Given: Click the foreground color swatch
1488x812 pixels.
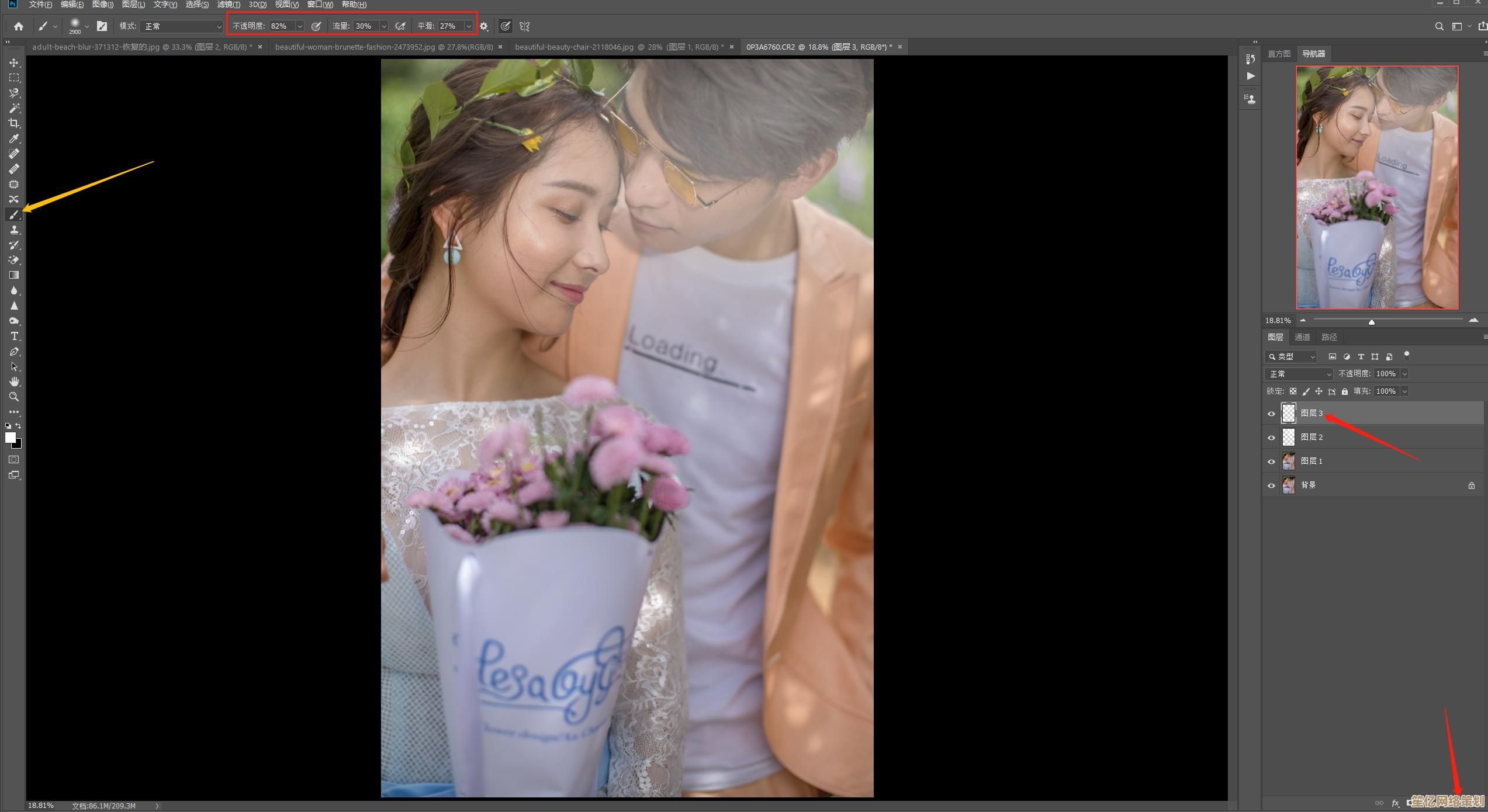Looking at the screenshot, I should (10, 438).
